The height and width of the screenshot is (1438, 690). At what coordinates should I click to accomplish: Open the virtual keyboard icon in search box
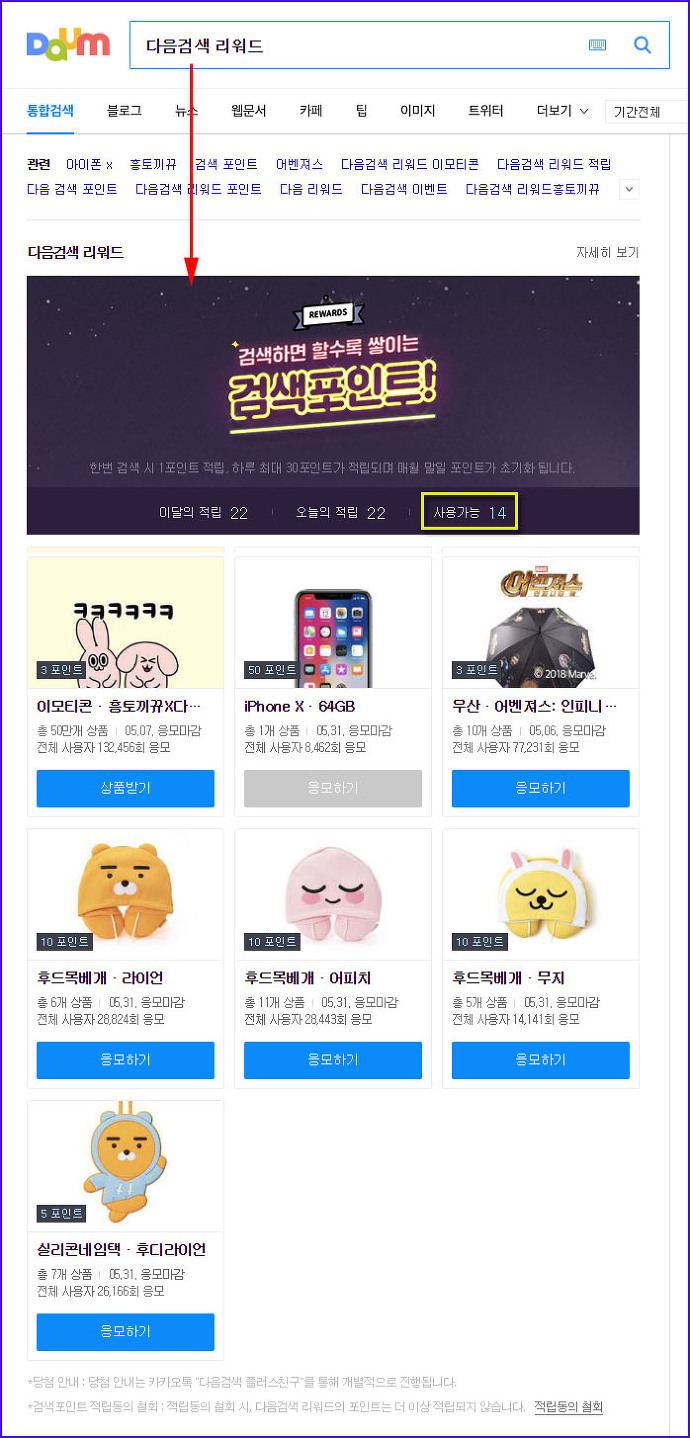pos(597,45)
